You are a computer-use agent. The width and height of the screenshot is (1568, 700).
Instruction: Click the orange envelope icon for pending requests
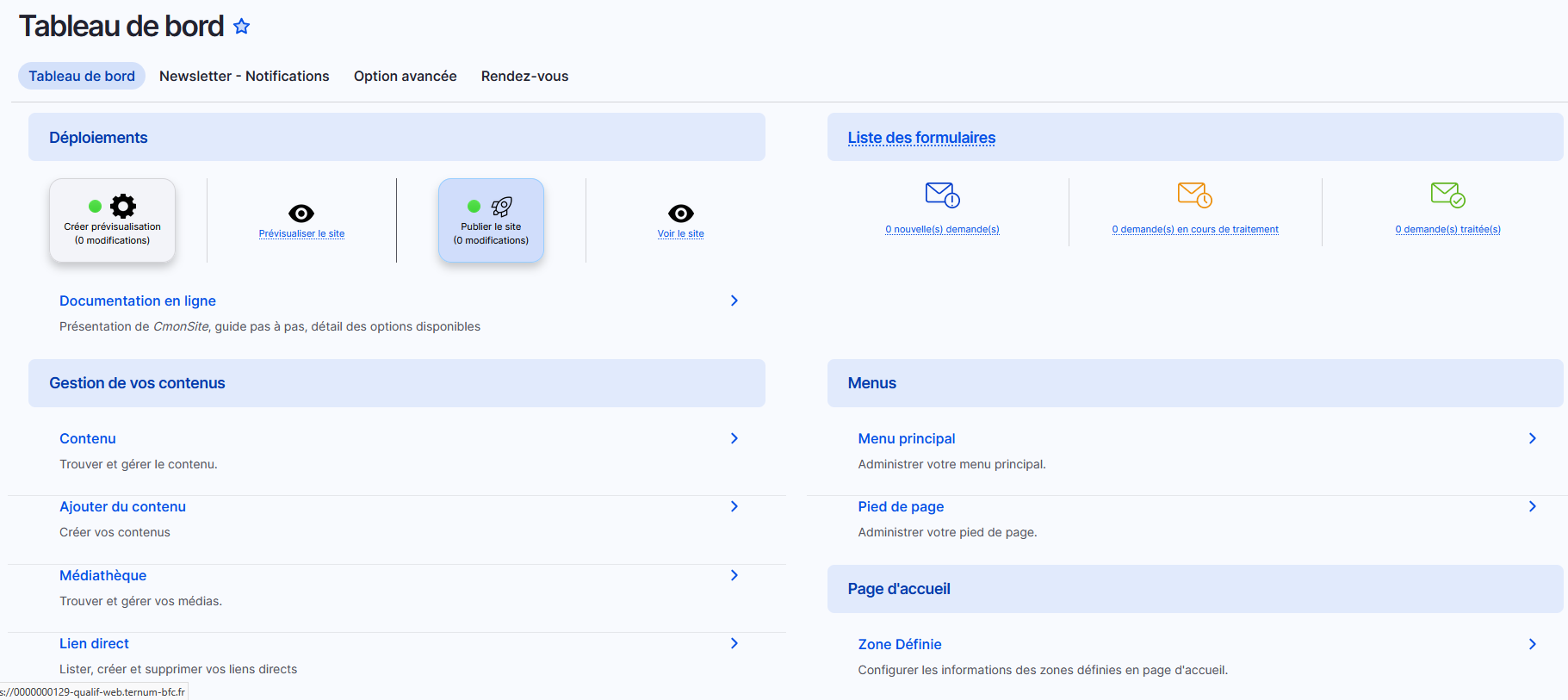1194,195
